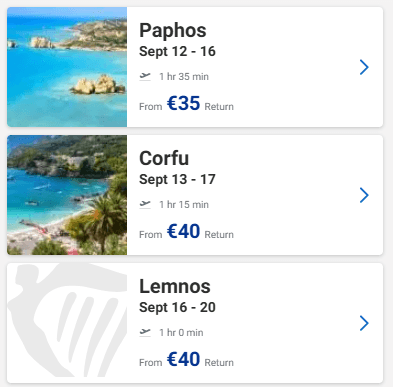
Task: Click the plane icon beside 1 hr 35 min
Action: 145,77
